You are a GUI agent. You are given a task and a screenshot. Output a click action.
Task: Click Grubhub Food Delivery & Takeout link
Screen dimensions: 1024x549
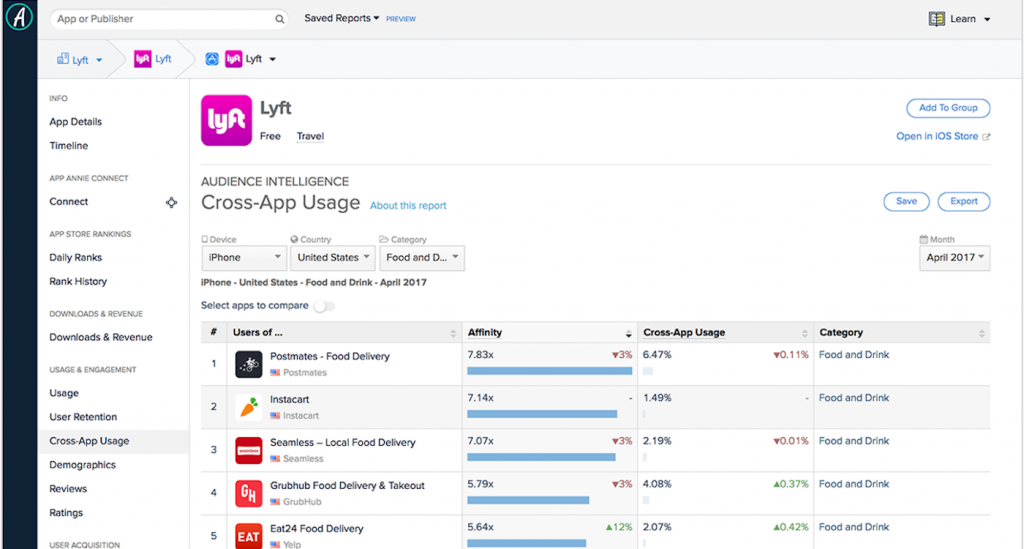347,486
